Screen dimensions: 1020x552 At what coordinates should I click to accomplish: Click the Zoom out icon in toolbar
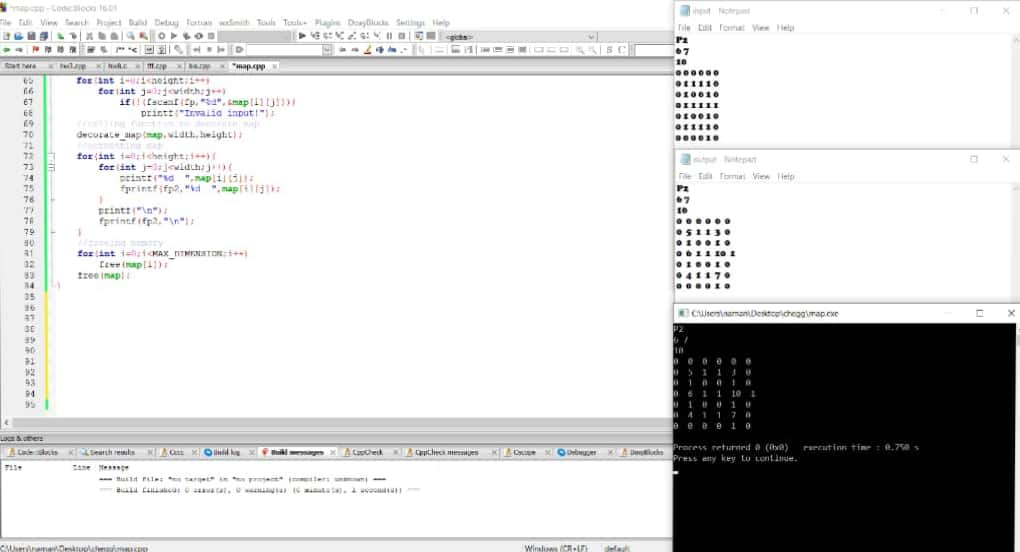[x=592, y=50]
